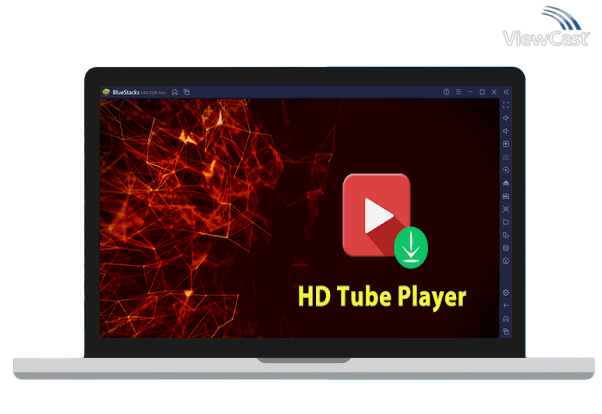The image size is (602, 414).
Task: Click the BlueStacks logo icon in title bar
Action: pos(106,92)
